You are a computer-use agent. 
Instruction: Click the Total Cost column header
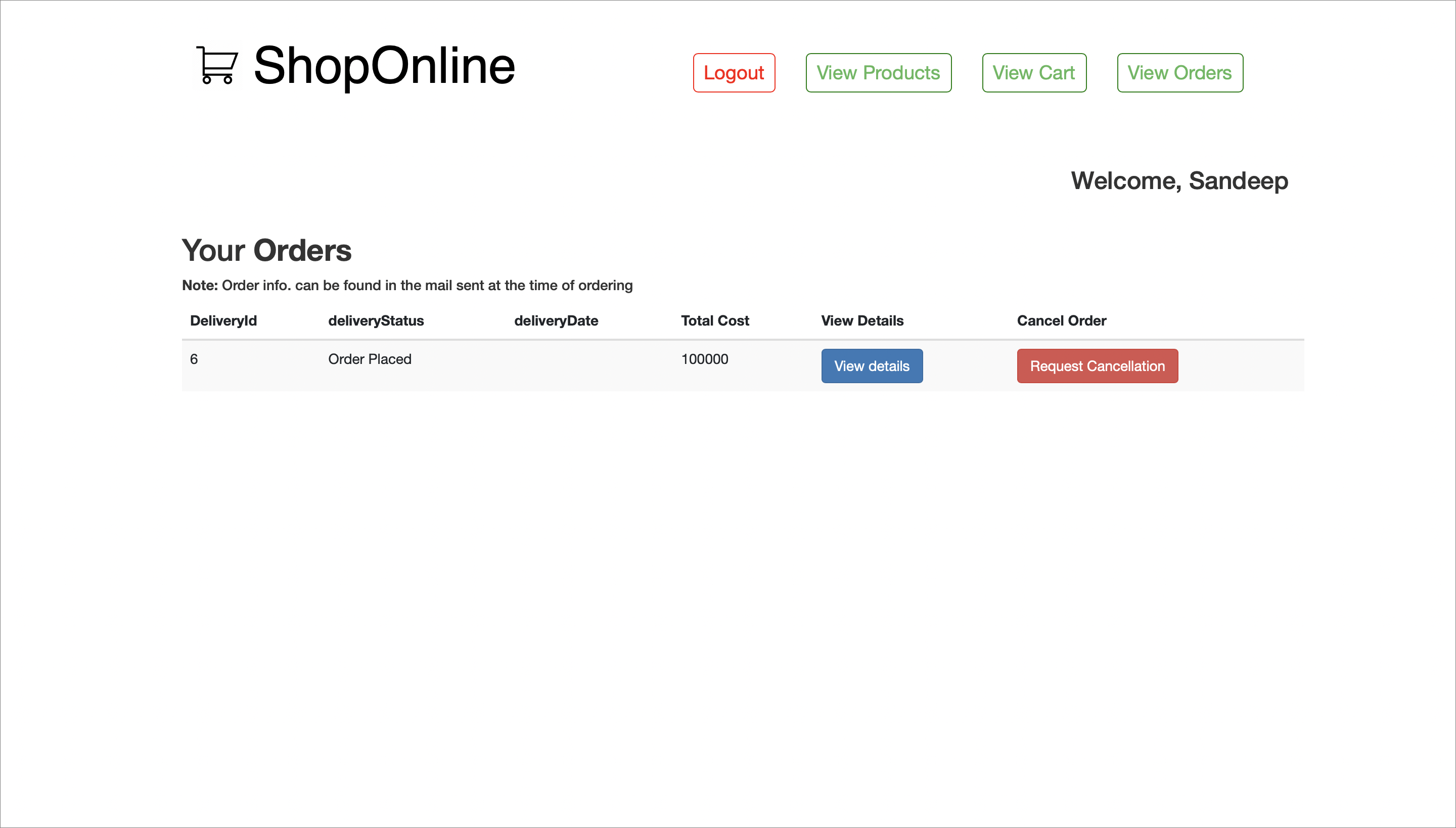[715, 320]
